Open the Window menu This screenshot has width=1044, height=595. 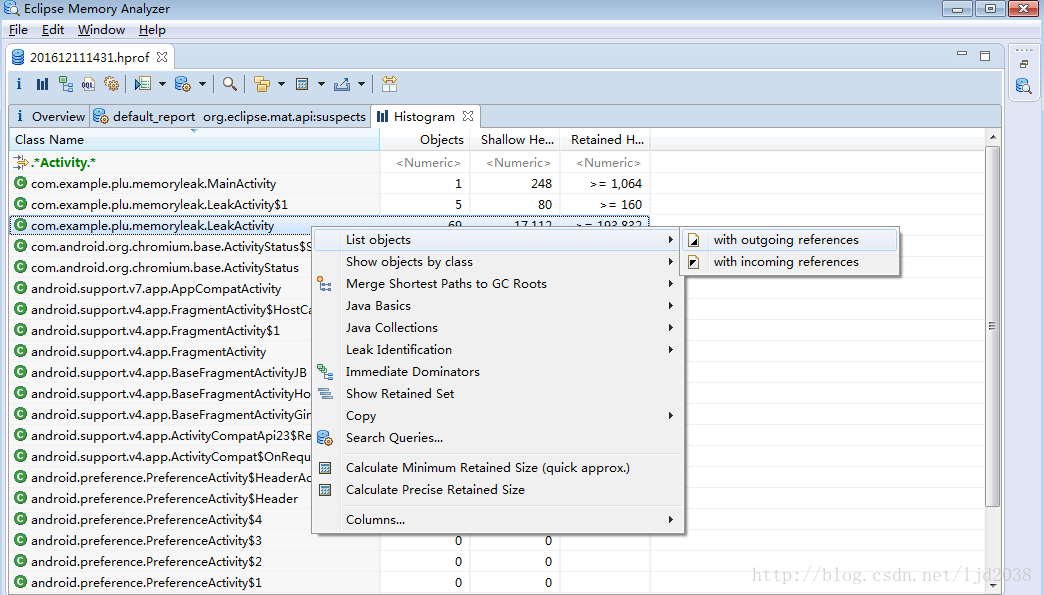pyautogui.click(x=101, y=30)
